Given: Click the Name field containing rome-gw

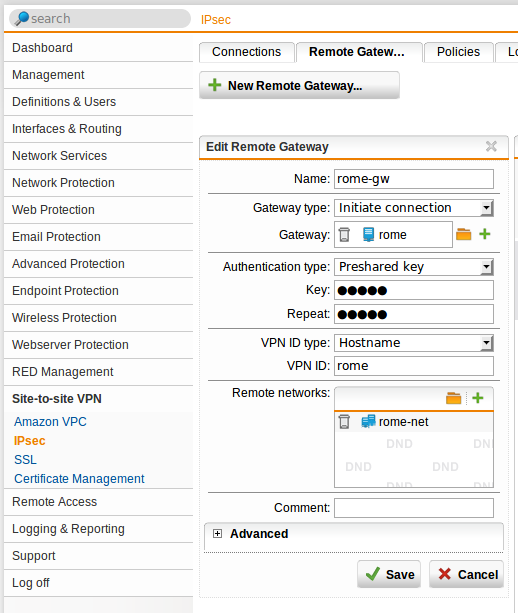Looking at the screenshot, I should point(414,179).
